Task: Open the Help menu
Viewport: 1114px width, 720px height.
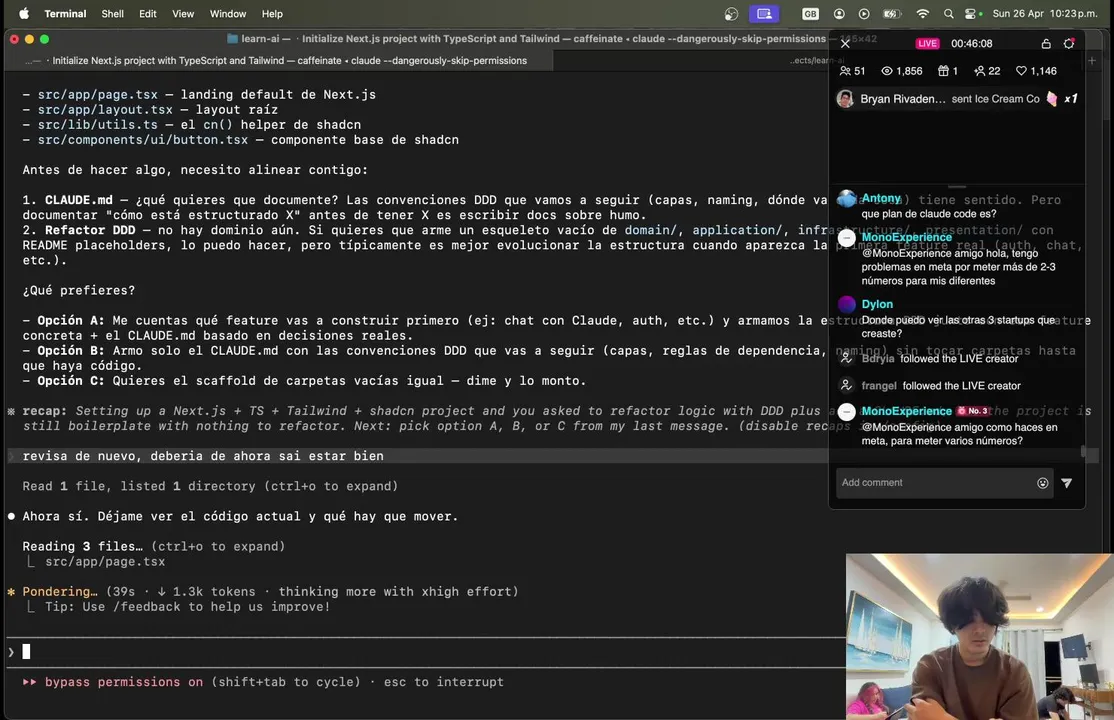Action: point(272,14)
